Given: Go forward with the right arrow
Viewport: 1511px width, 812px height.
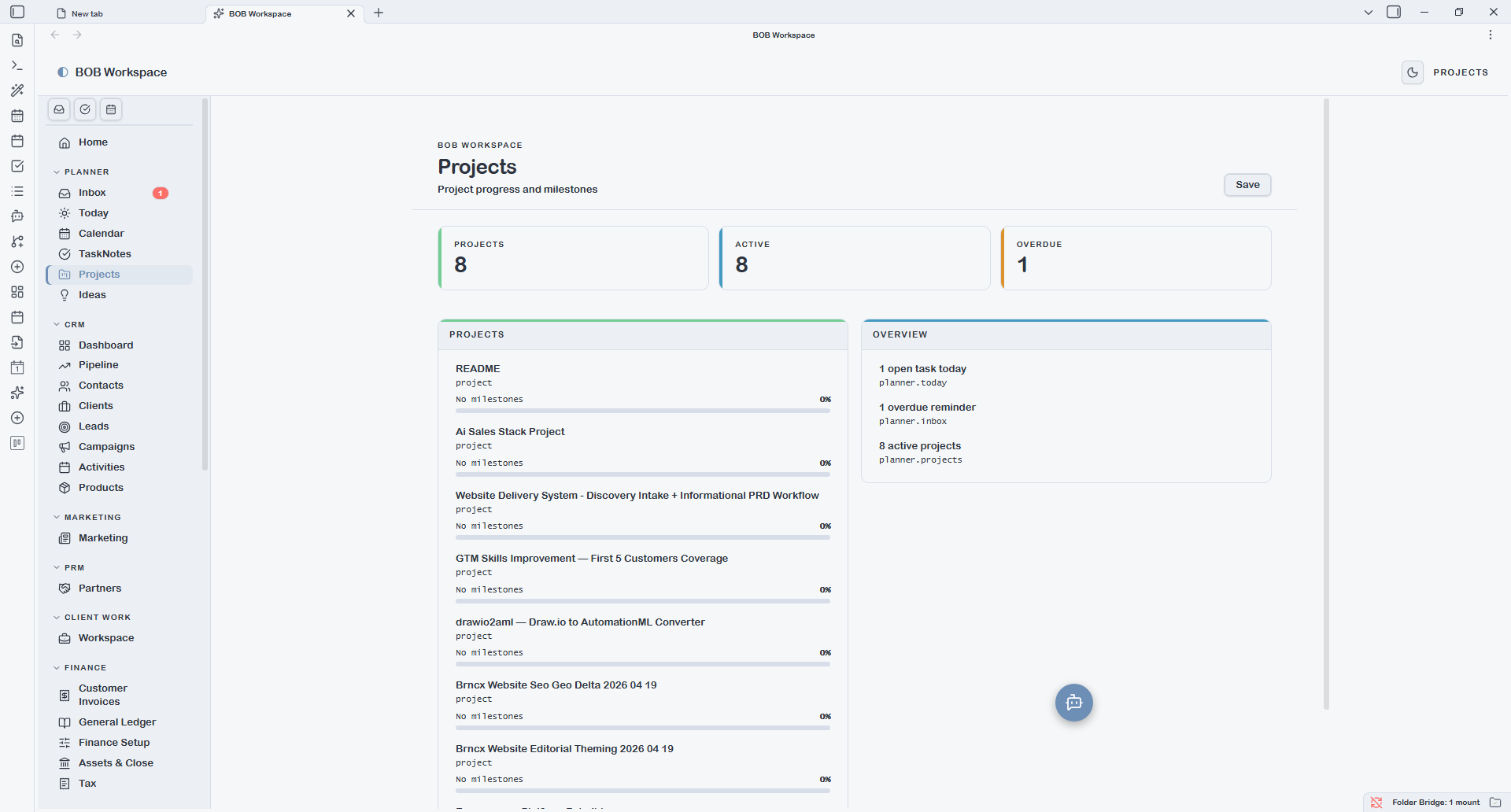Looking at the screenshot, I should click(77, 35).
